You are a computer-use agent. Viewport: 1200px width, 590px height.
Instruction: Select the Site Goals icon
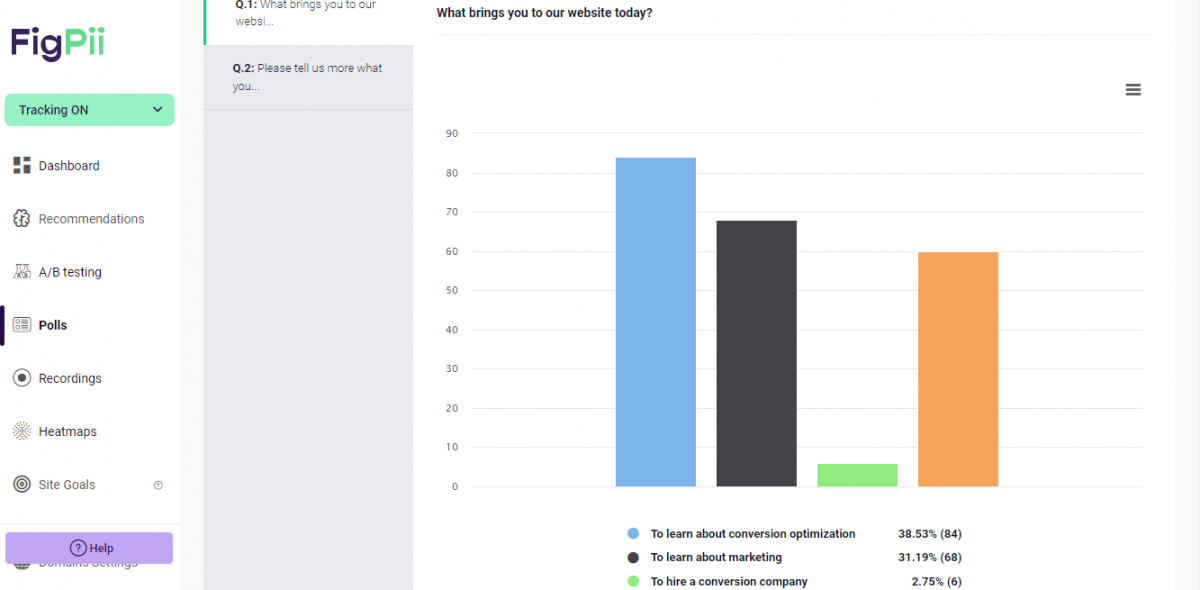click(21, 484)
